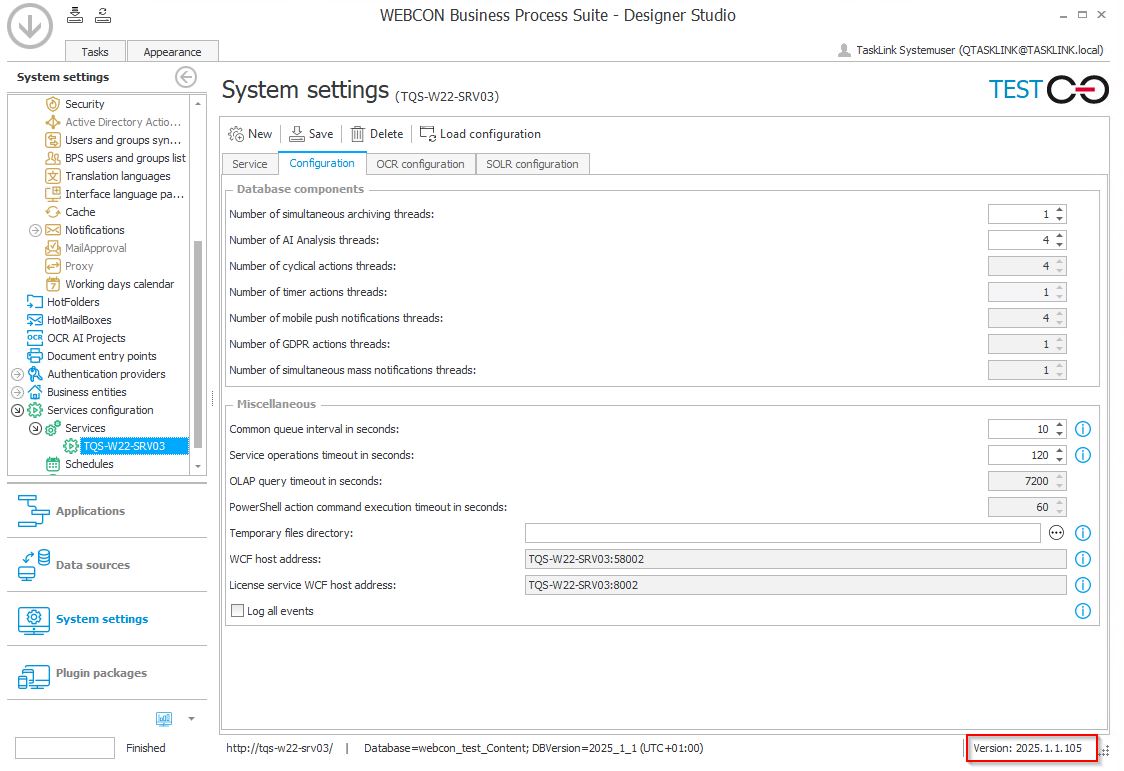
Task: Open the Tasks ribbon tab
Action: click(95, 52)
